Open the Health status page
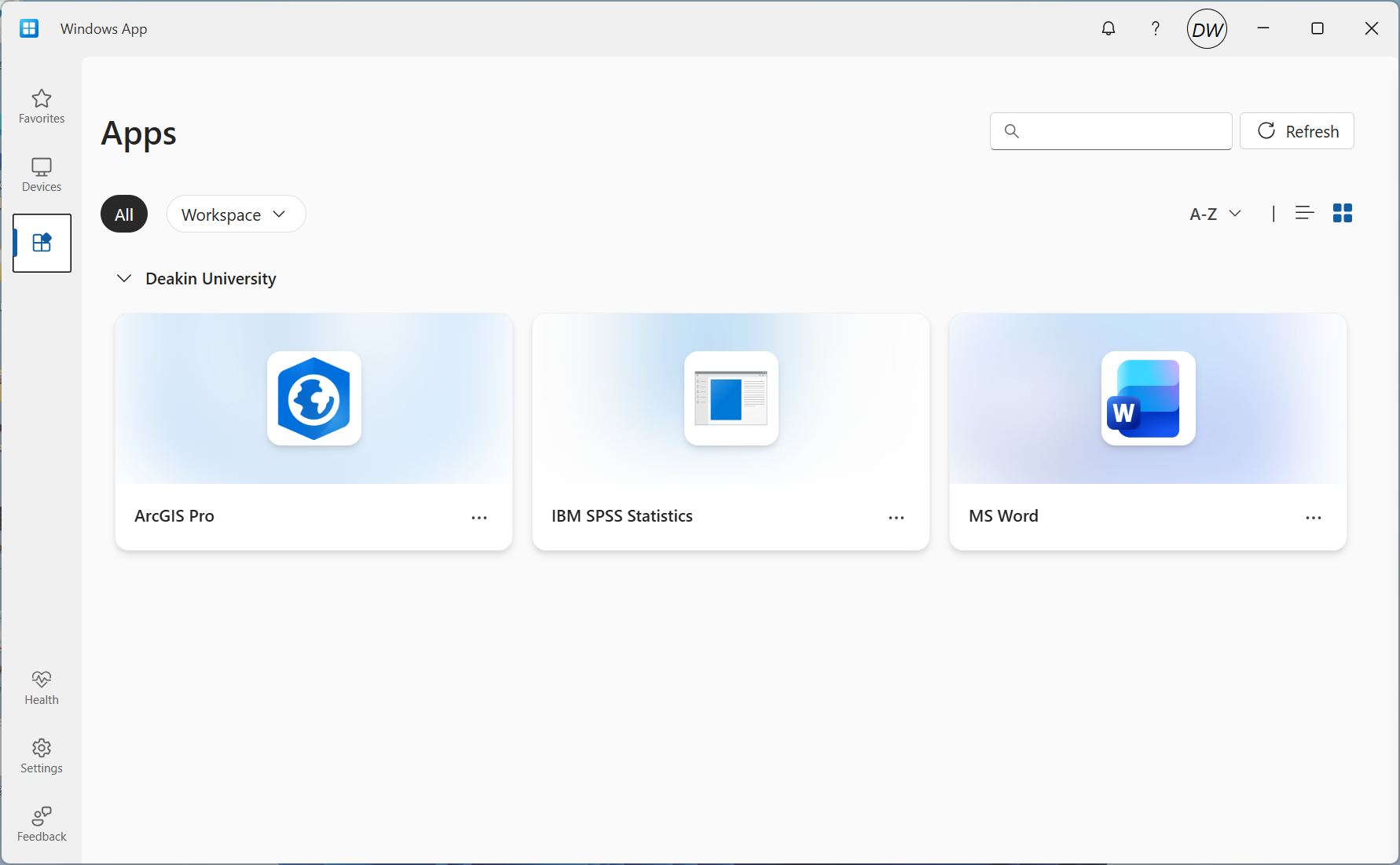Screen dimensions: 1400x865 click(x=41, y=687)
